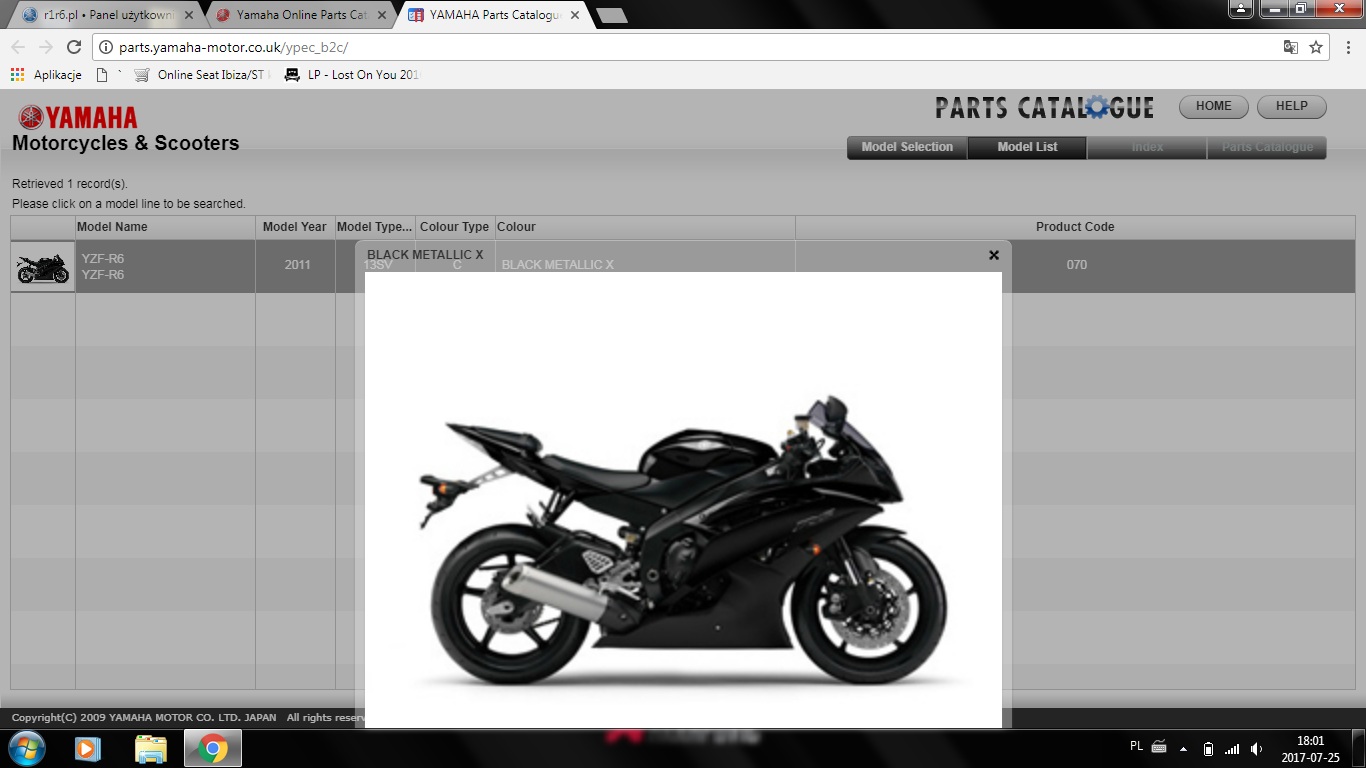1366x768 pixels.
Task: Launch File Explorer from taskbar
Action: (x=151, y=748)
